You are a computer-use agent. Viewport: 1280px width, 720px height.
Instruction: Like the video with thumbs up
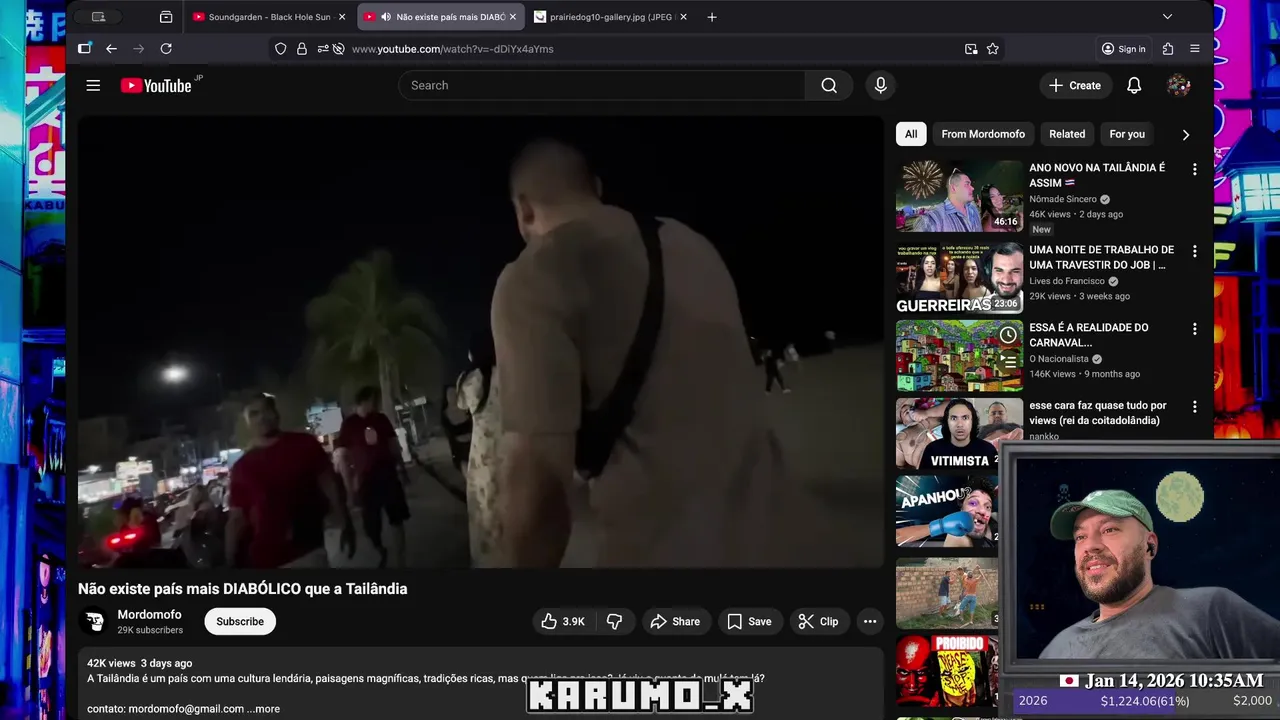click(562, 621)
